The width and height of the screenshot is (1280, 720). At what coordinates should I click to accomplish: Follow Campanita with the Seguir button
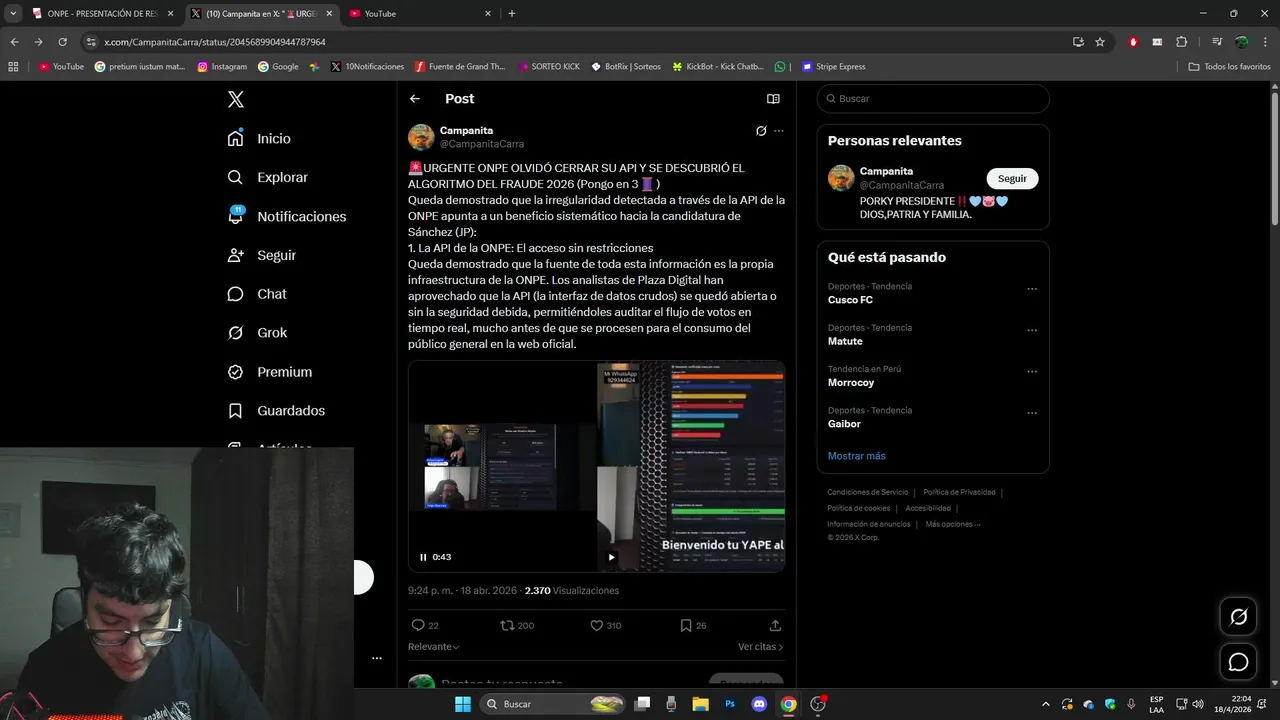[1012, 178]
